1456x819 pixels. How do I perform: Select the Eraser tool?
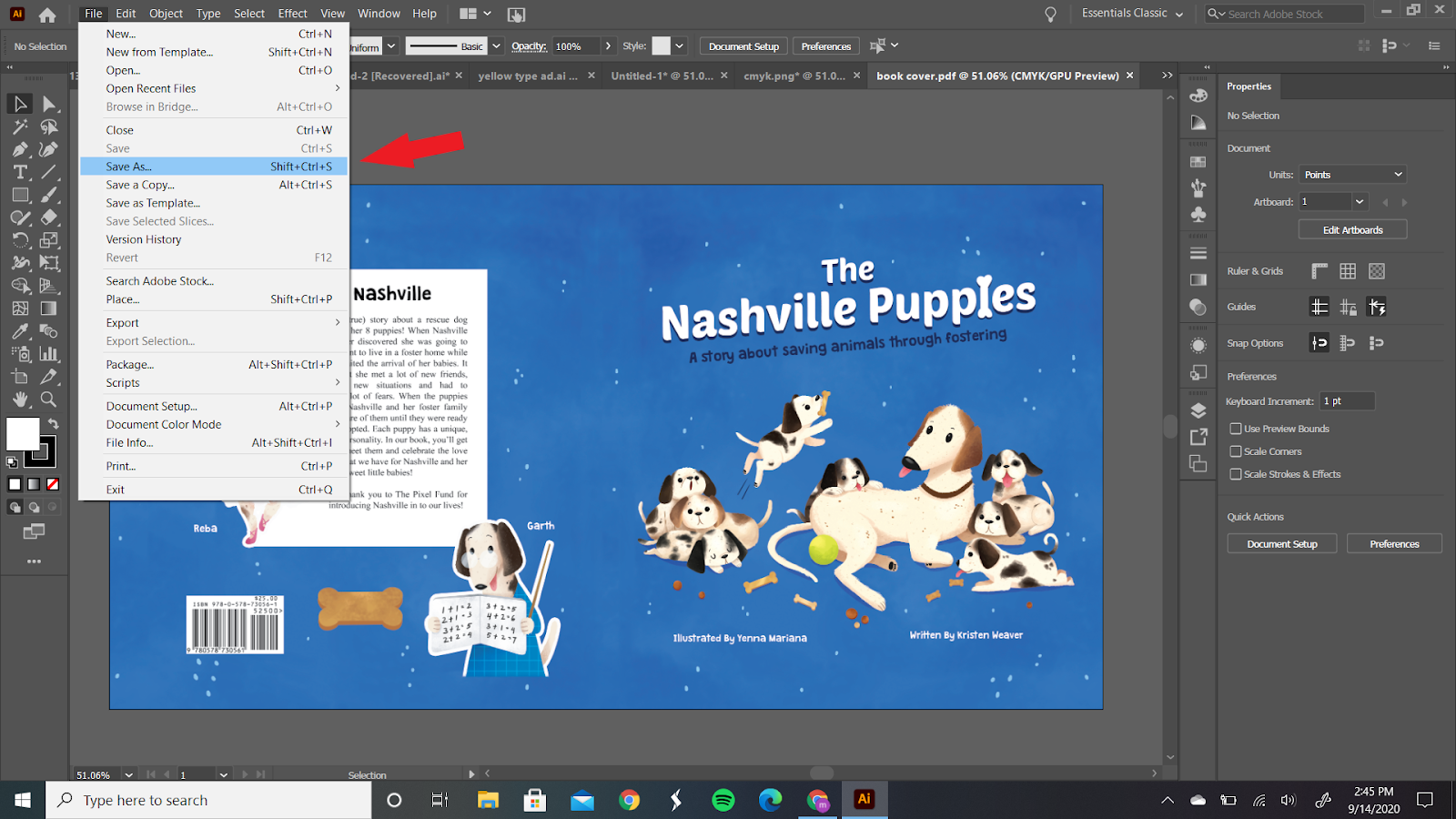pos(49,217)
